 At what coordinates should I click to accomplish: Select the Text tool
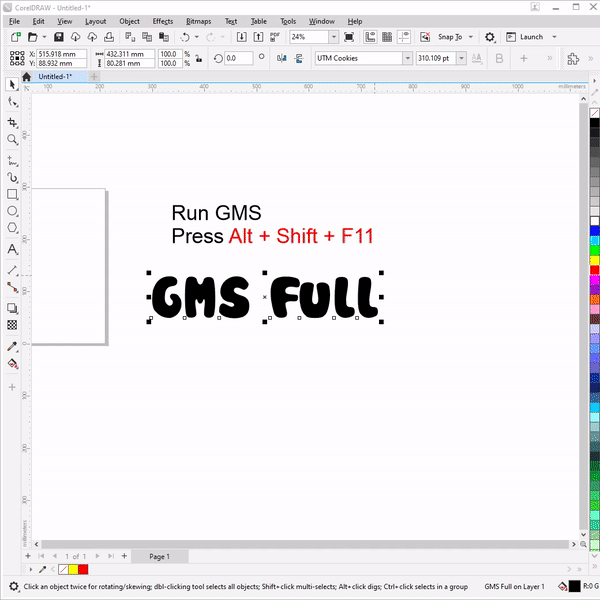coord(12,249)
